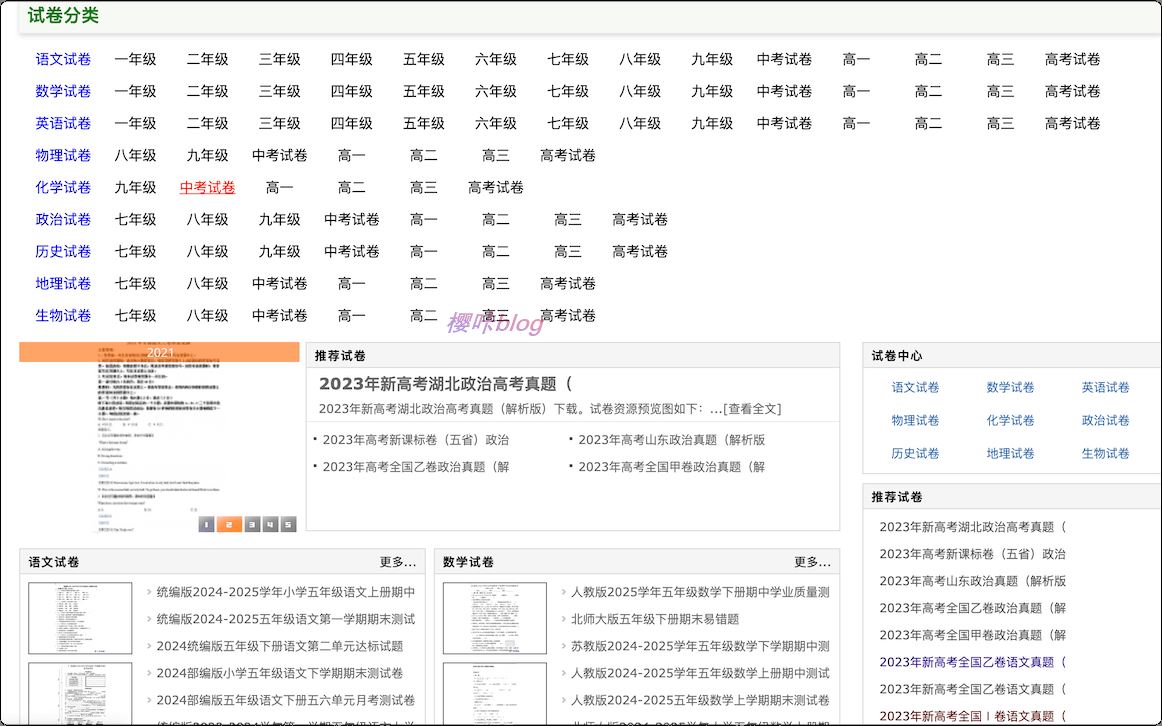Viewport: 1162px width, 726px height.
Task: Select 一年级 in 语文试卷 row
Action: pyautogui.click(x=135, y=59)
